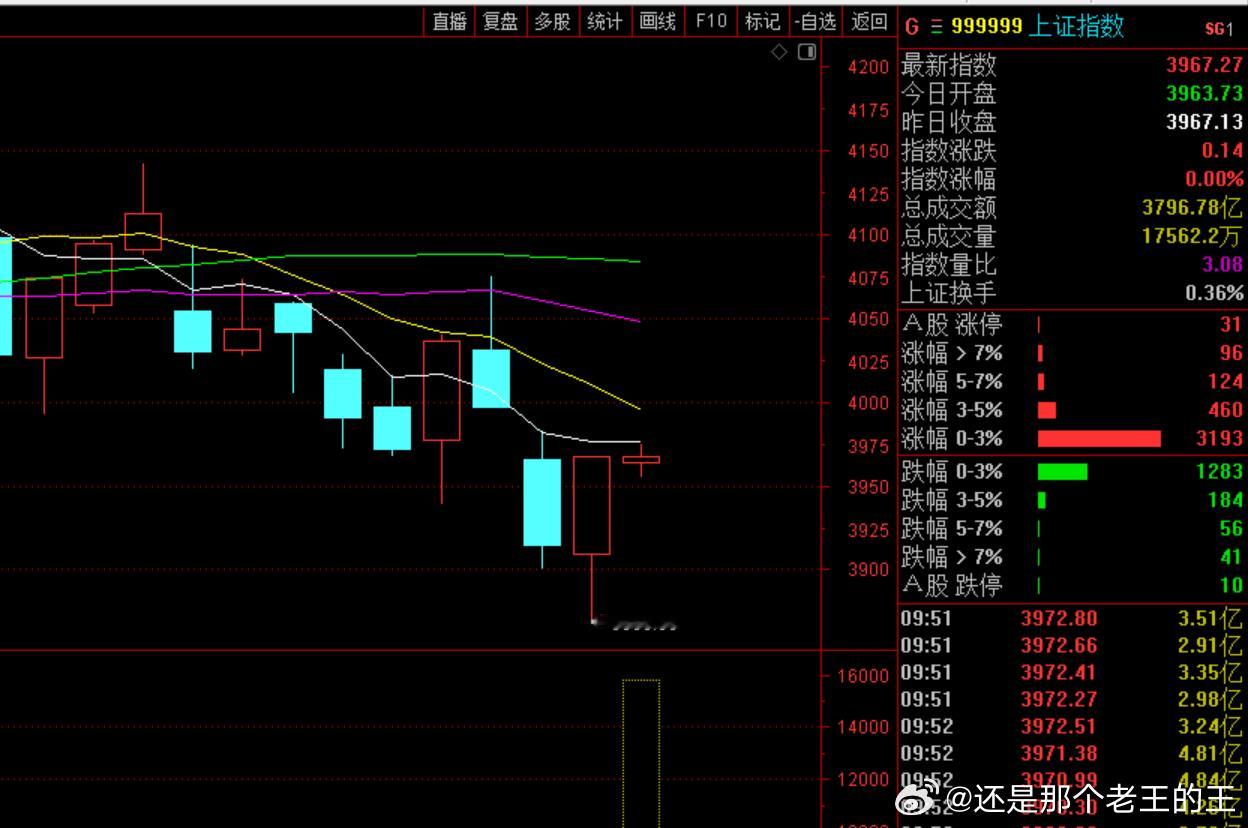Click the volume ratio value 3.08
This screenshot has width=1248, height=828.
tap(1222, 265)
